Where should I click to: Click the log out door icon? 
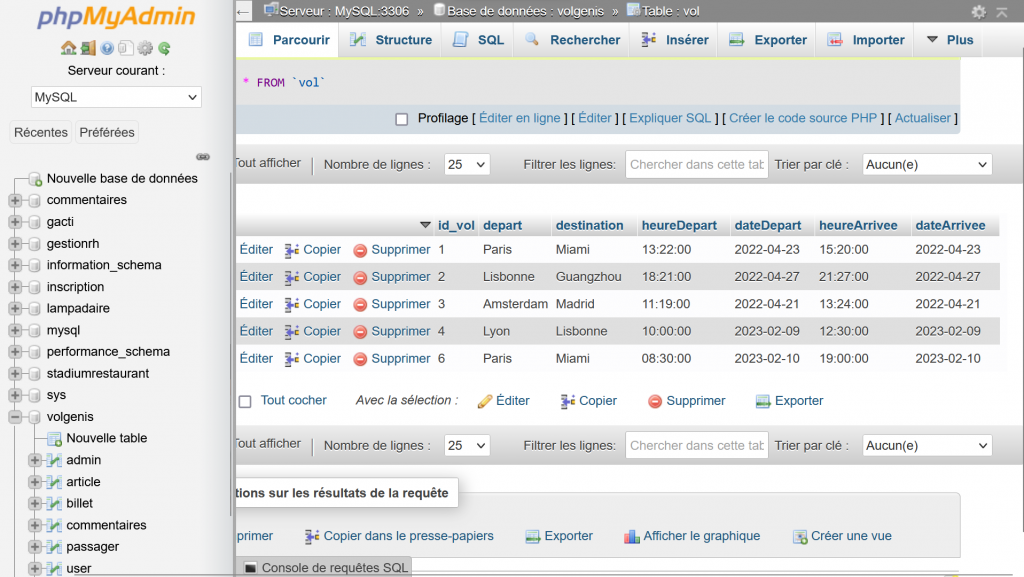88,48
